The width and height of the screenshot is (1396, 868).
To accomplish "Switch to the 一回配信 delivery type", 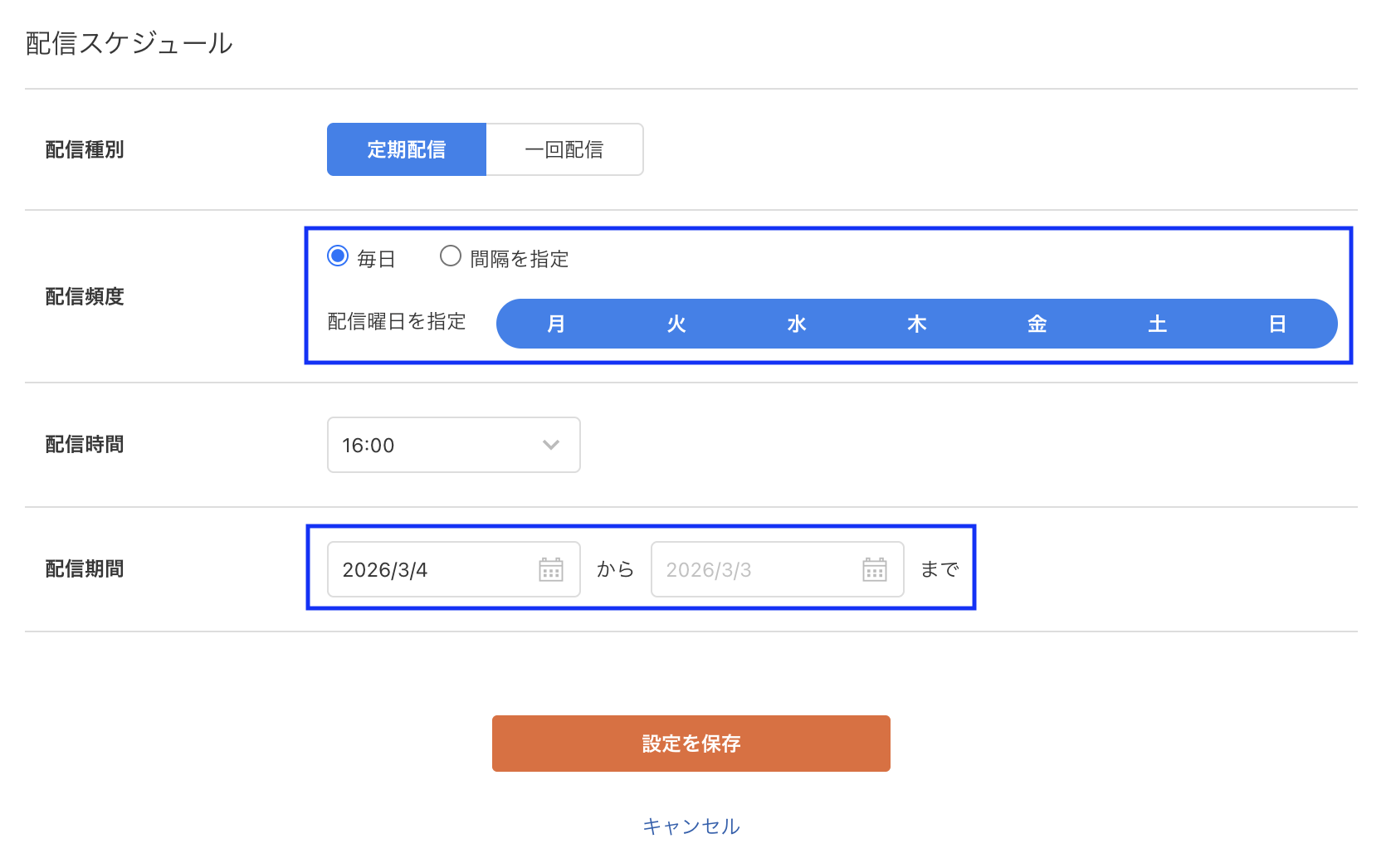I will click(x=564, y=149).
